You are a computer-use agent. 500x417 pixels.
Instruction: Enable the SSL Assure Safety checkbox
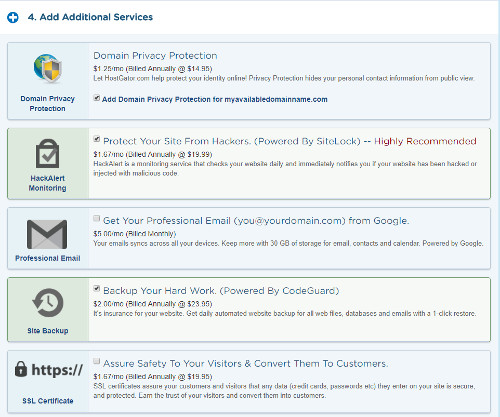tap(97, 361)
